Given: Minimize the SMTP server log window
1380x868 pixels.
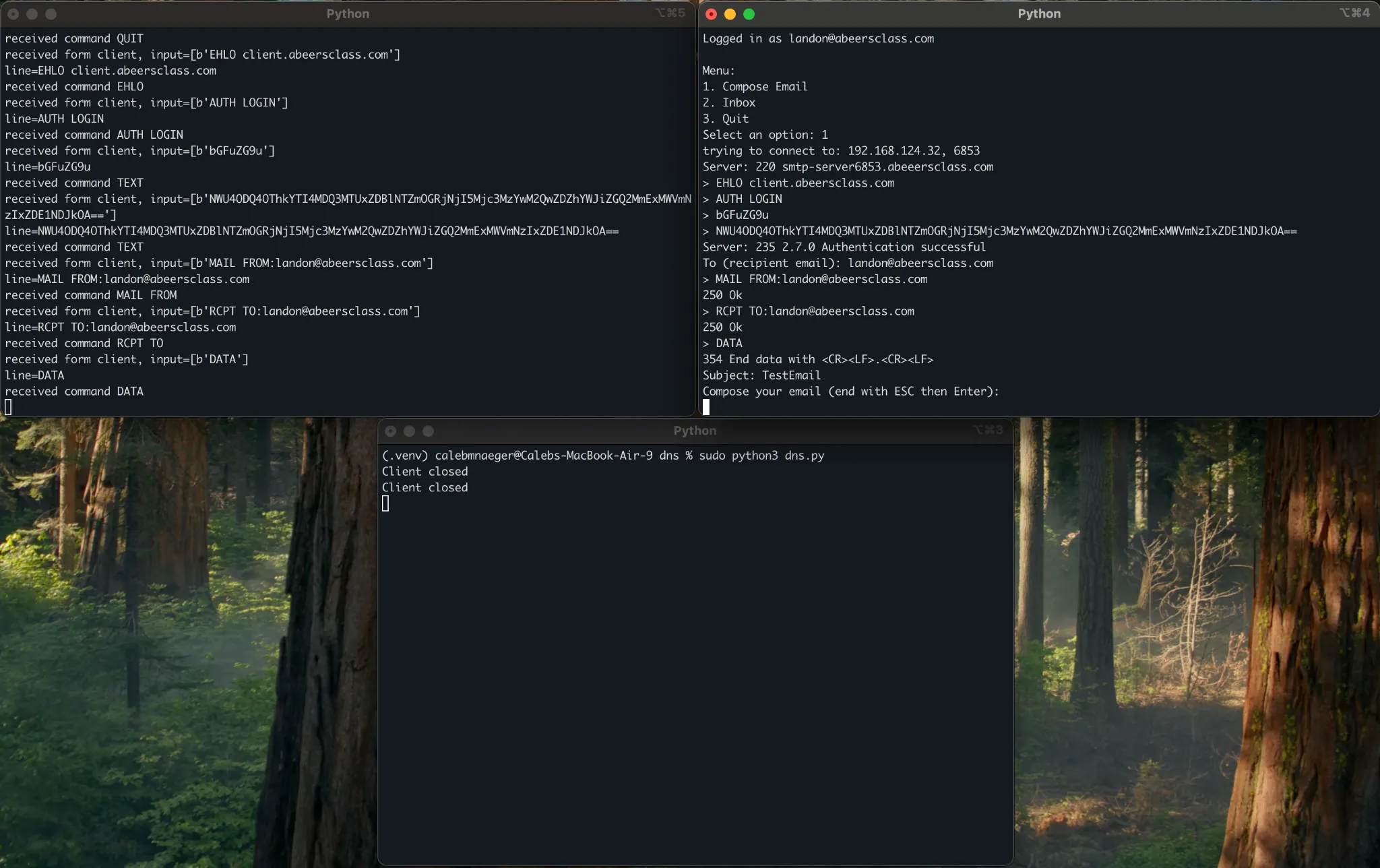Looking at the screenshot, I should [x=32, y=14].
